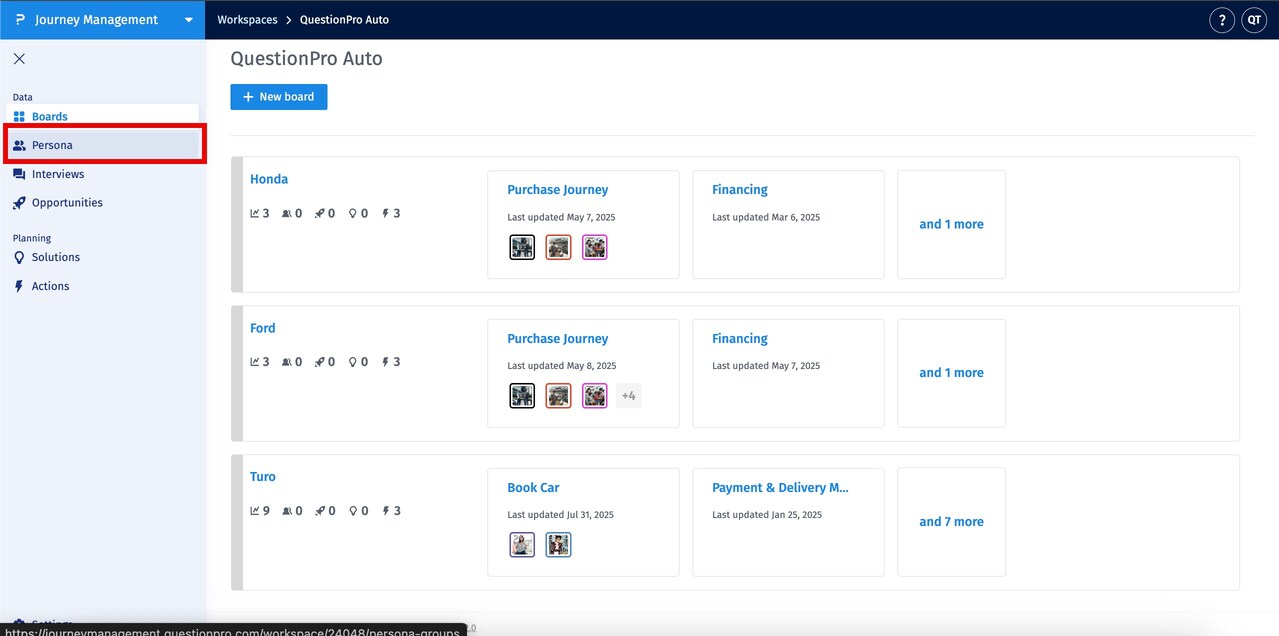Click the New board button
The image size is (1279, 636).
(278, 97)
